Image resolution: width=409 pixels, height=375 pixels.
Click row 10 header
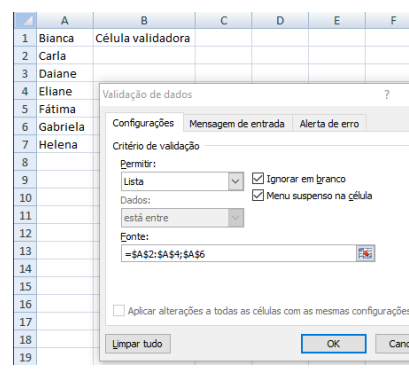pos(25,197)
